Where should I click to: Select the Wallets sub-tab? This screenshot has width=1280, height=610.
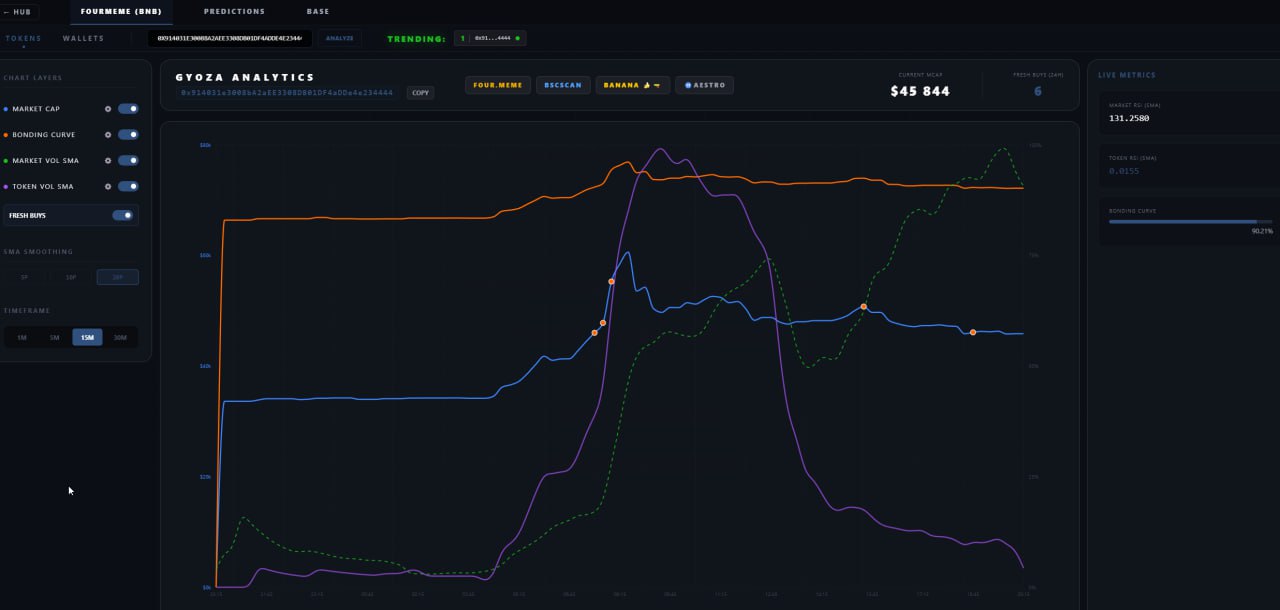[83, 38]
